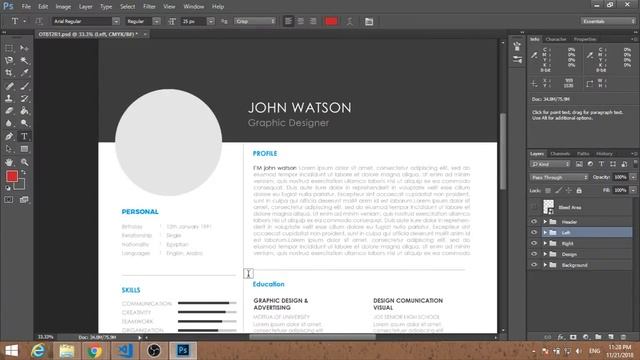The image size is (640, 360).
Task: Select the Brush tool
Action: 24,86
